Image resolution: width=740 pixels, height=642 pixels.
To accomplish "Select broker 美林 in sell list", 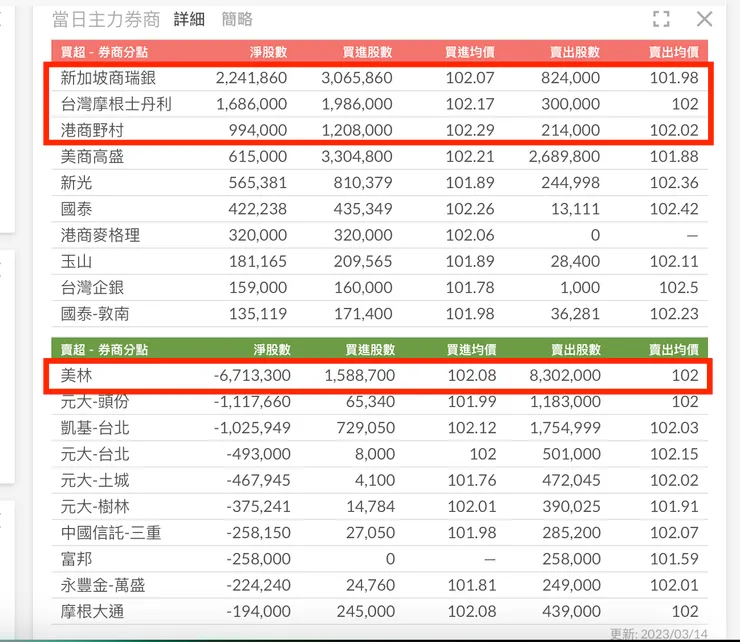I will point(76,375).
